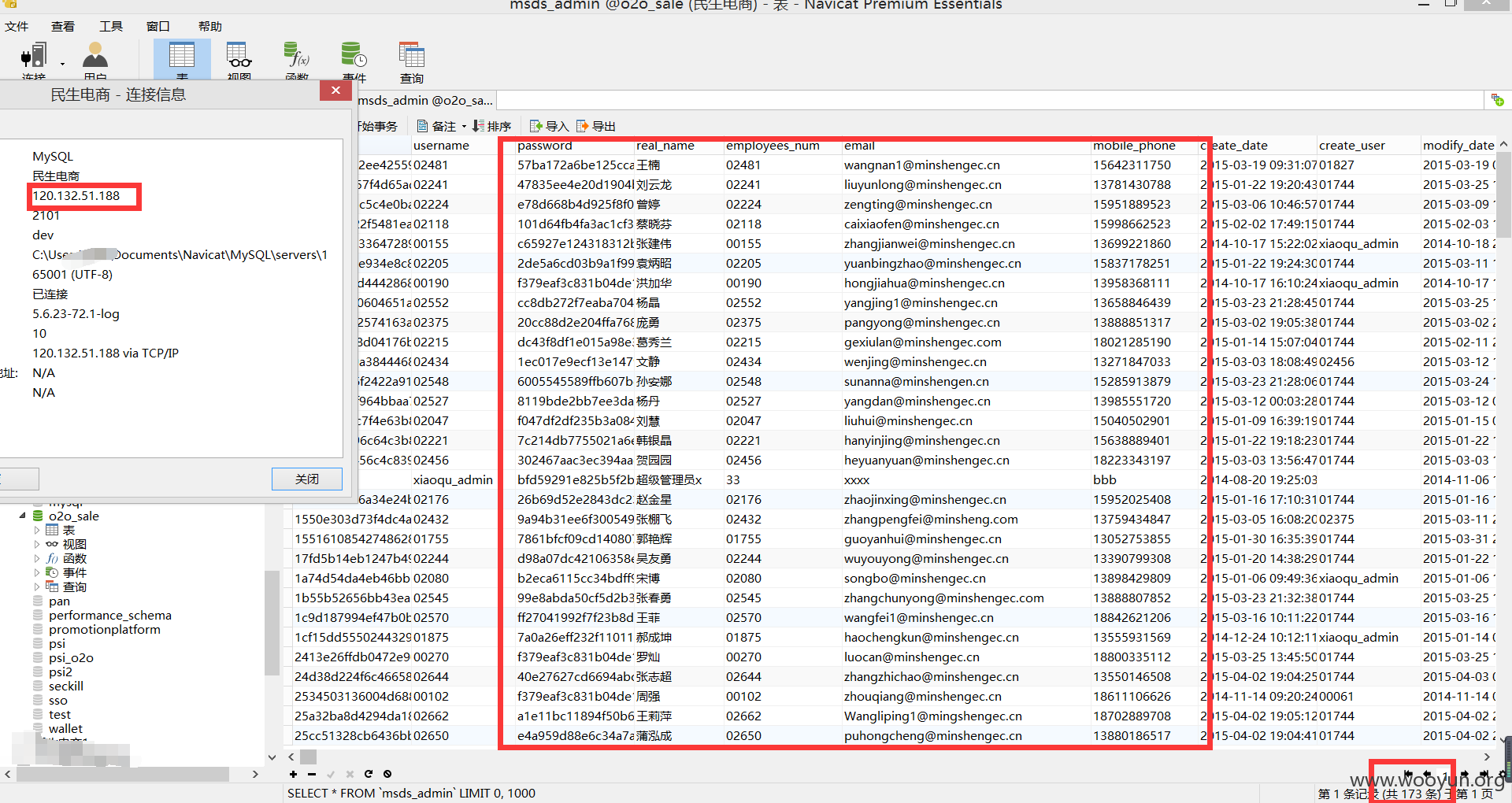The width and height of the screenshot is (1512, 803).
Task: Click the data grid horizontal scrollbar left arrow
Action: tap(291, 757)
